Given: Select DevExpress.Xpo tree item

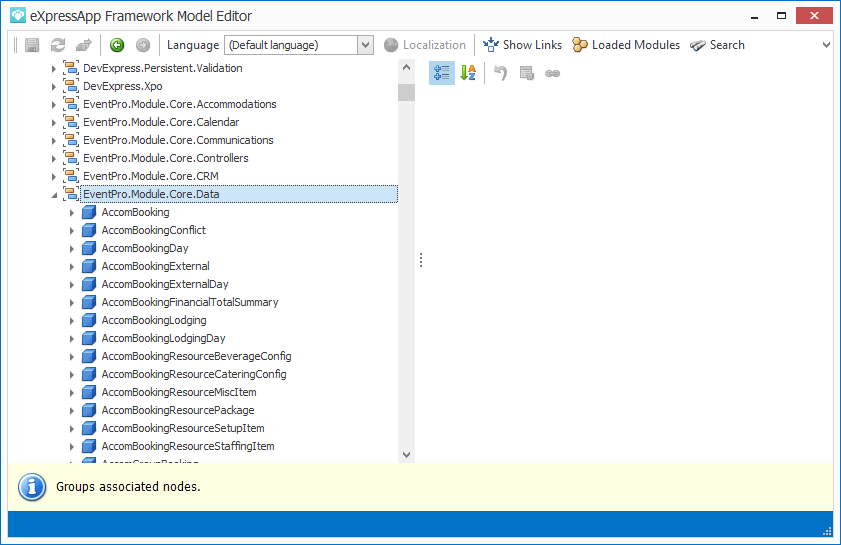Looking at the screenshot, I should (122, 86).
